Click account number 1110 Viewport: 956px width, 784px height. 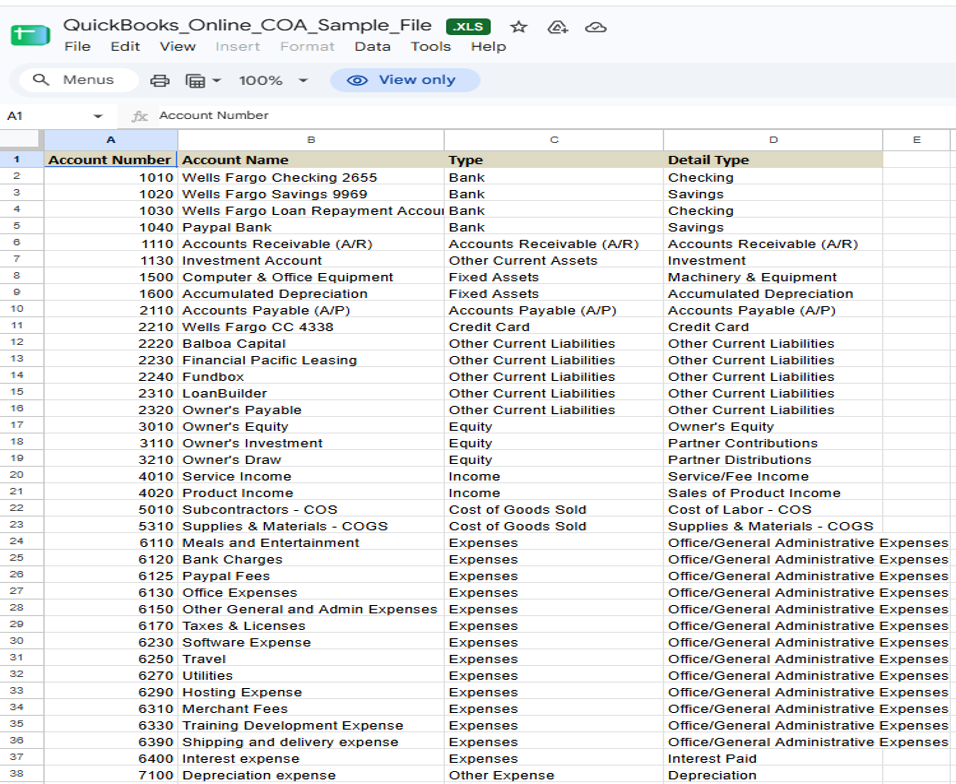coord(110,244)
